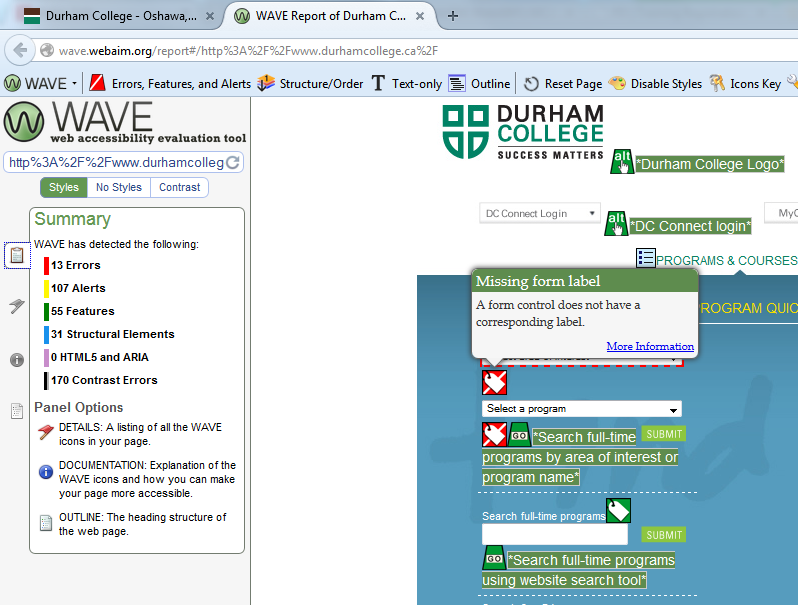
Task: Select the No Styles view toggle
Action: click(x=119, y=187)
